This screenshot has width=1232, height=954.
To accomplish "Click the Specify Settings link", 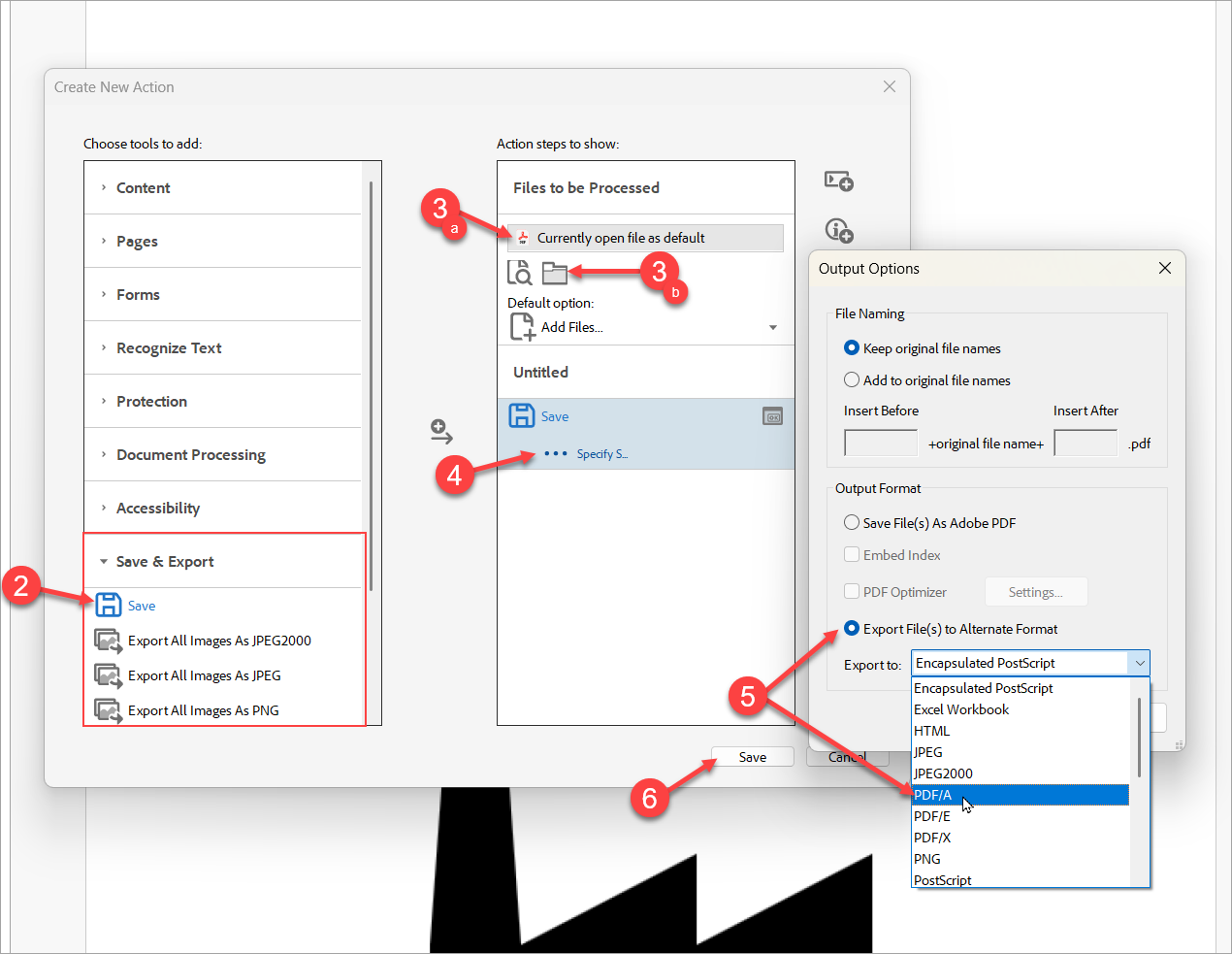I will point(601,453).
